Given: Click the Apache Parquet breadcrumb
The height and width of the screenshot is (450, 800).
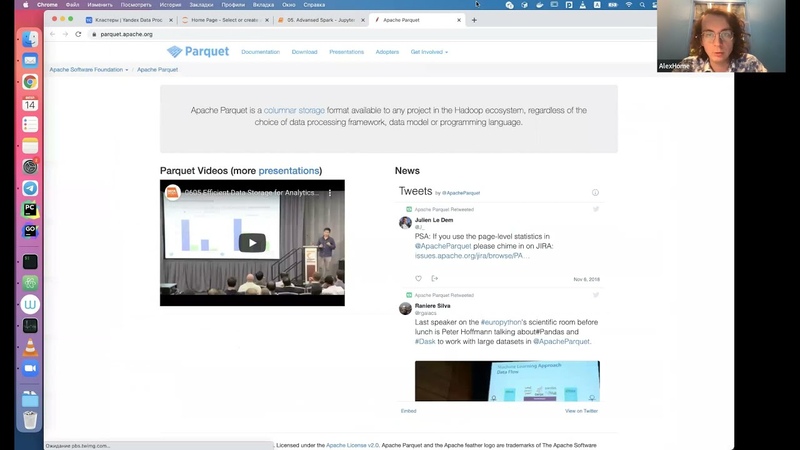Looking at the screenshot, I should point(157,69).
